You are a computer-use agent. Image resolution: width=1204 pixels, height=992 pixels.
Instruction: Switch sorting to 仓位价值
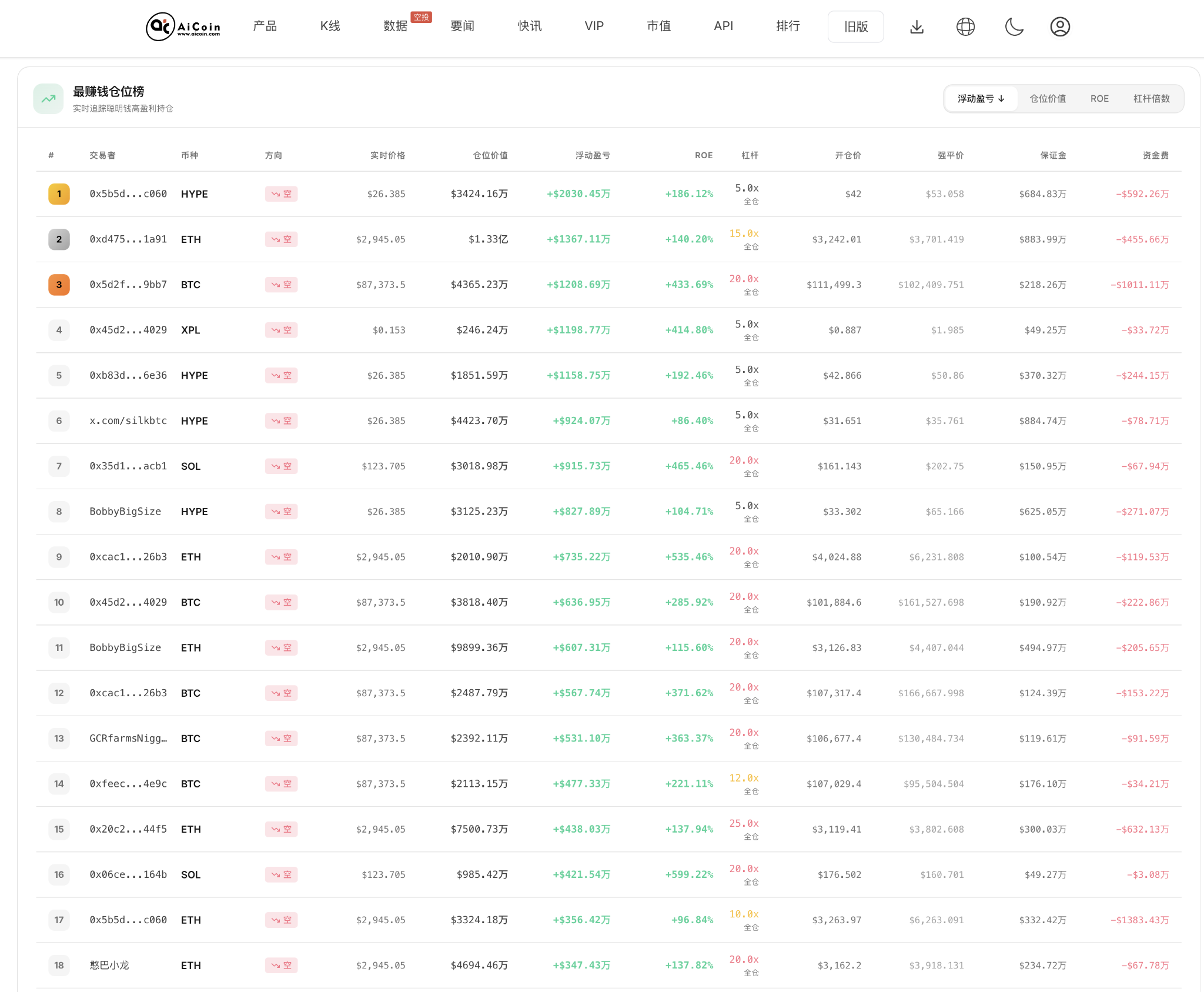point(1047,98)
